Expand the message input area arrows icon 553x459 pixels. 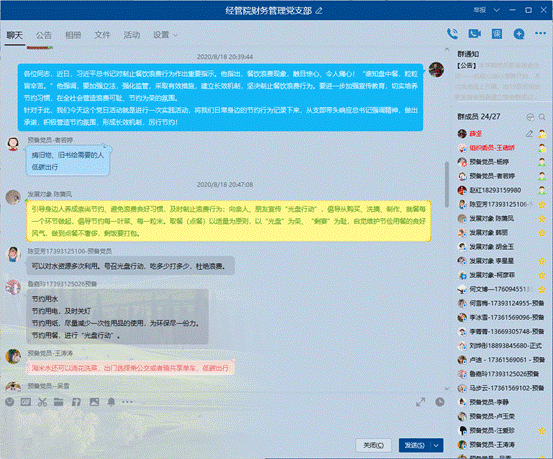pyautogui.click(x=420, y=402)
